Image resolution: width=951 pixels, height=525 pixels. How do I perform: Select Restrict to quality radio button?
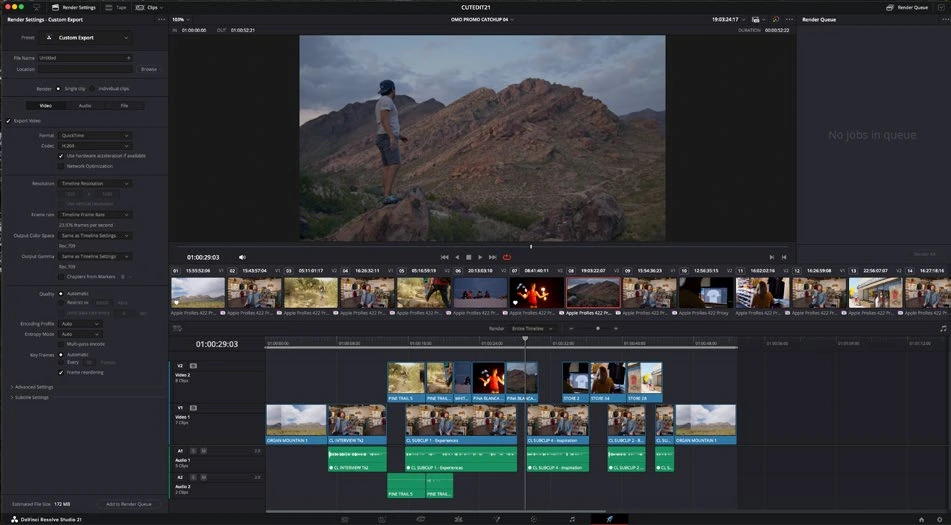61,303
